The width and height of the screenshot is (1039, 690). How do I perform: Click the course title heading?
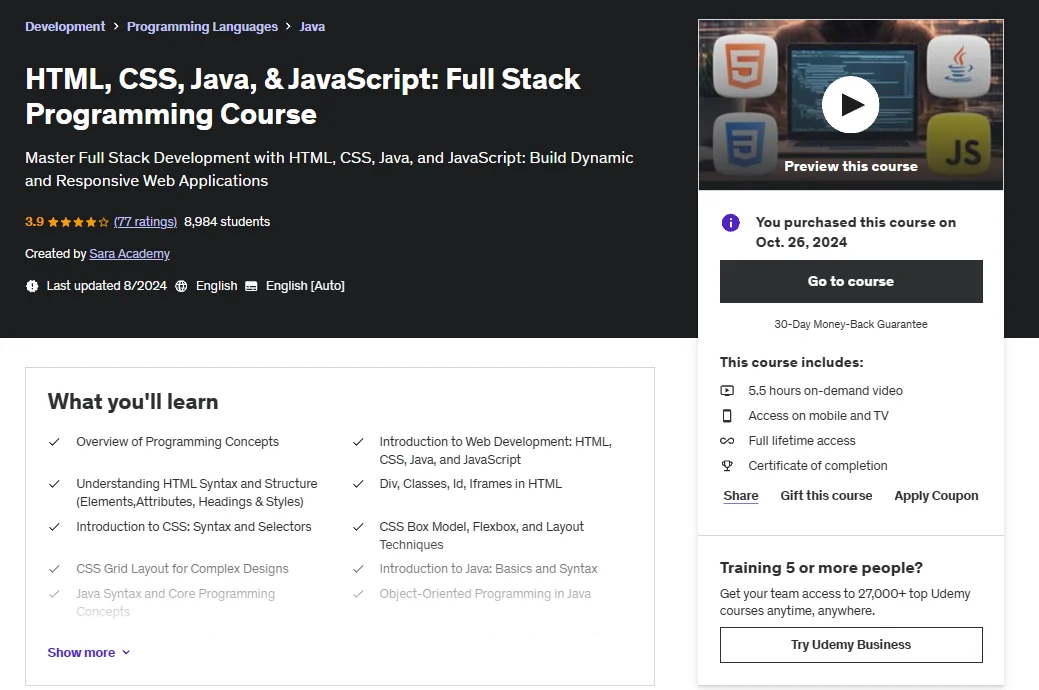tap(303, 96)
